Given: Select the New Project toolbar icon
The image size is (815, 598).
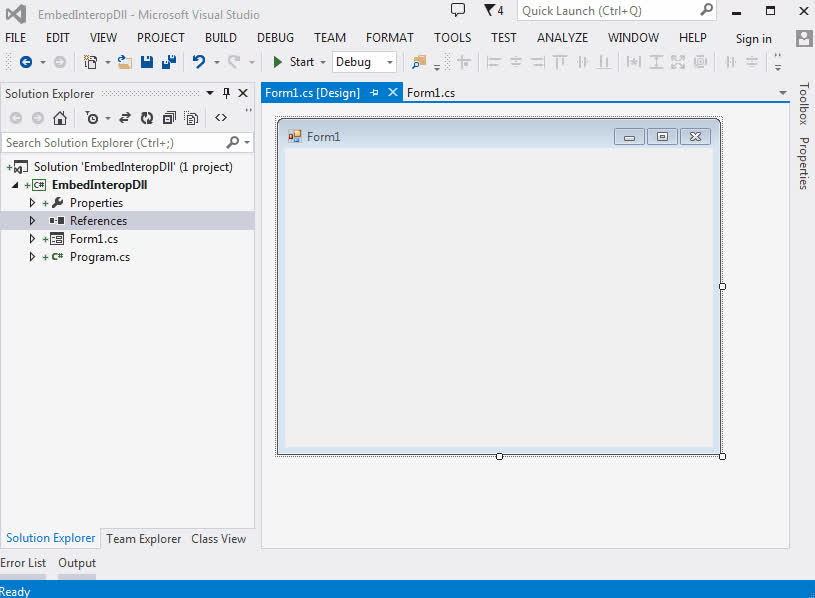Looking at the screenshot, I should coord(91,62).
